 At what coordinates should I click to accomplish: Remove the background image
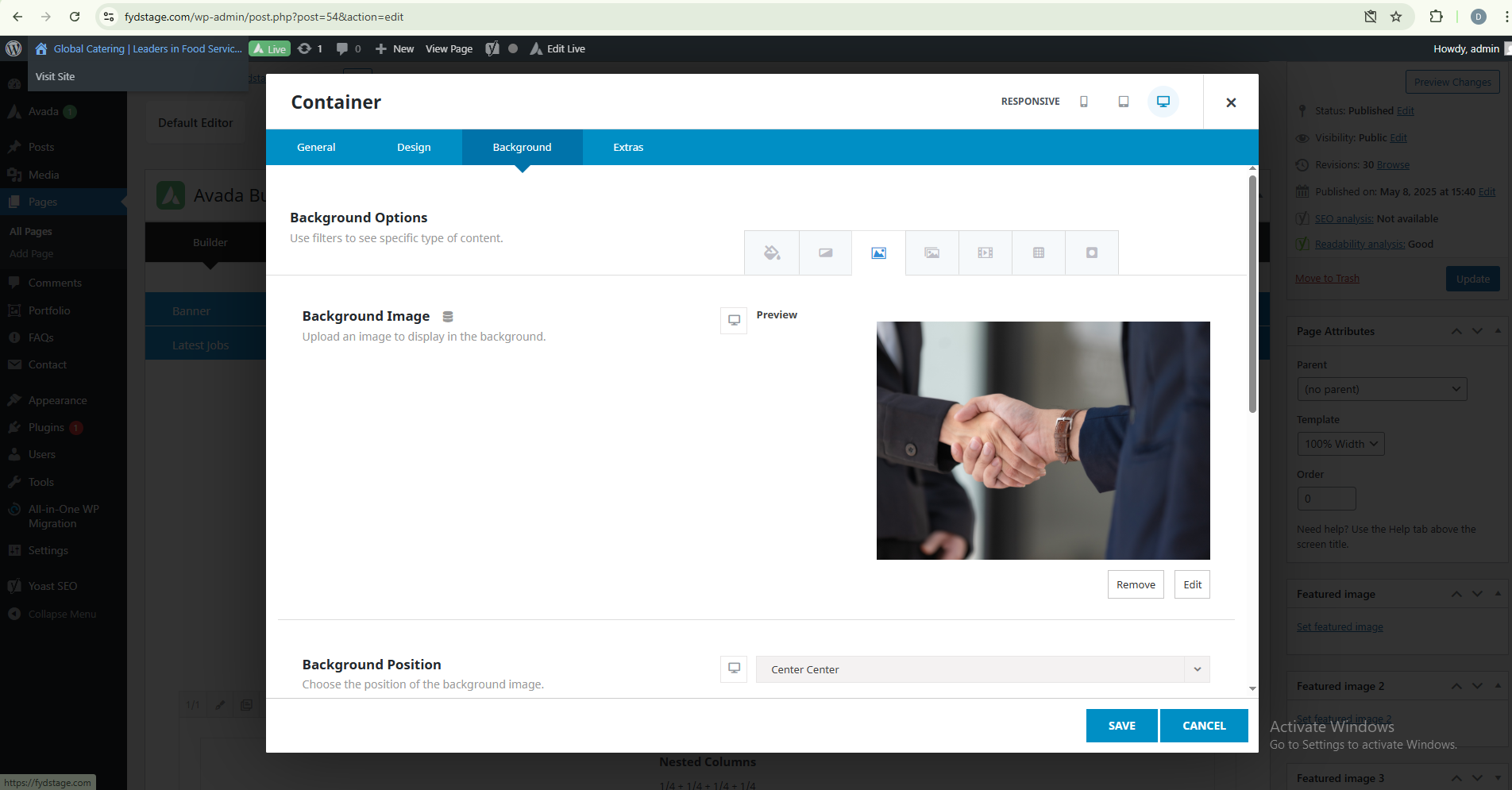point(1135,584)
